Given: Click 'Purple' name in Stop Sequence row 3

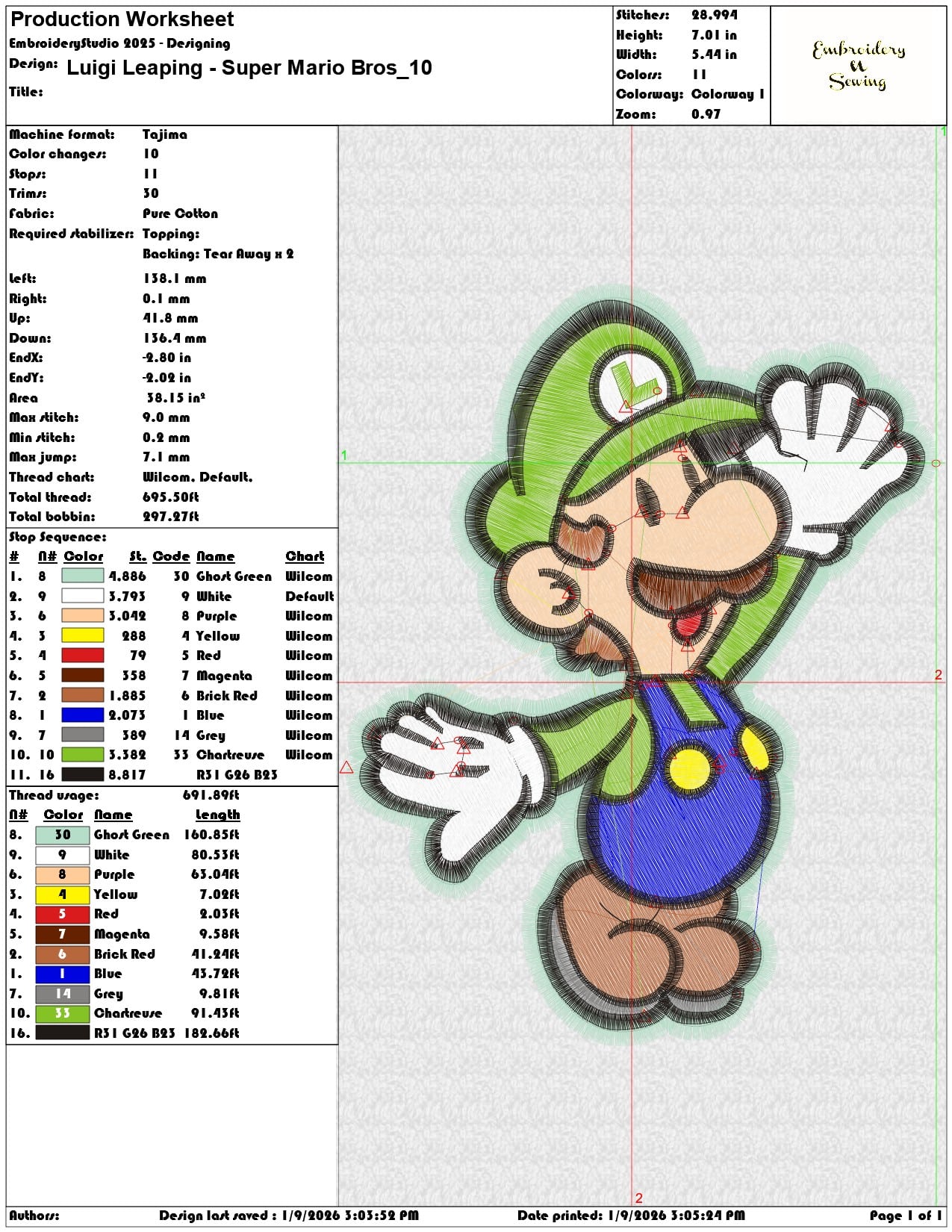Looking at the screenshot, I should [x=217, y=616].
